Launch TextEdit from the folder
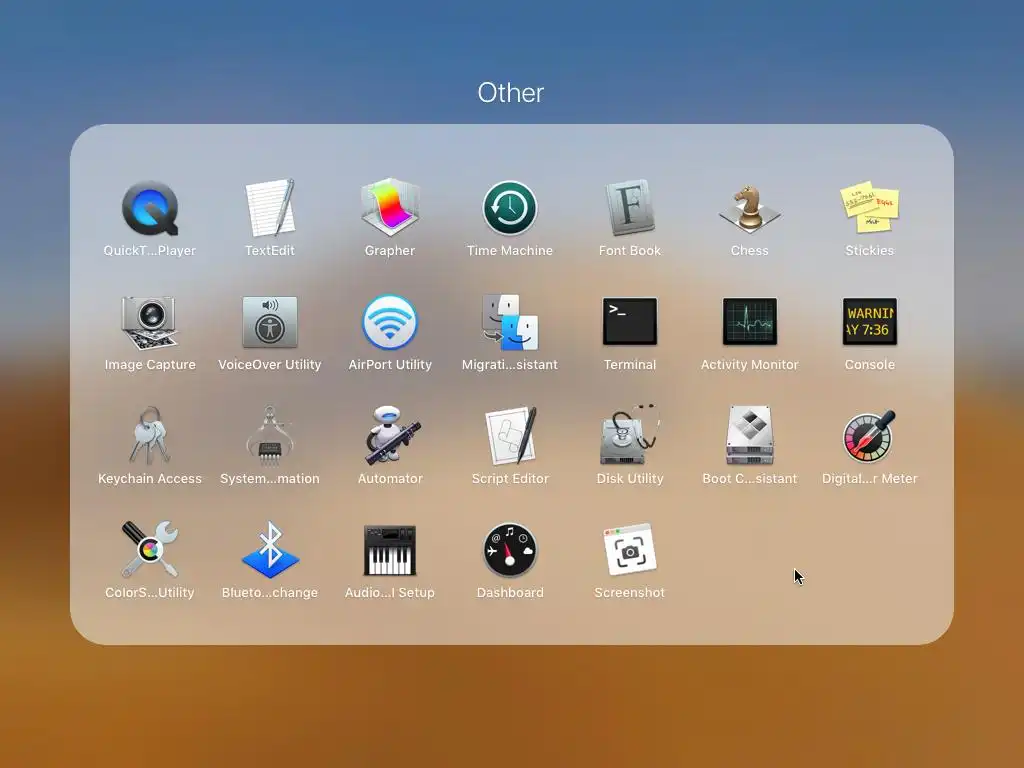Screen dimensions: 1024x768 point(270,208)
